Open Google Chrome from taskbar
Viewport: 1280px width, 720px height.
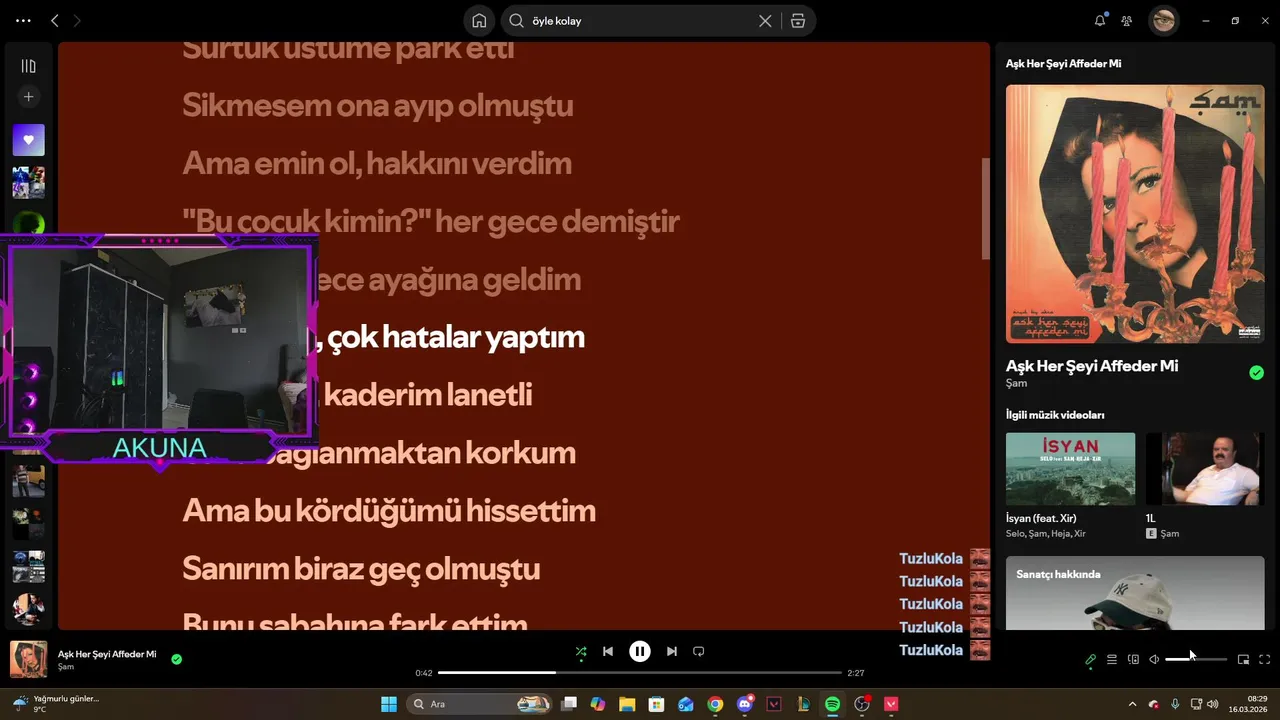(x=715, y=704)
